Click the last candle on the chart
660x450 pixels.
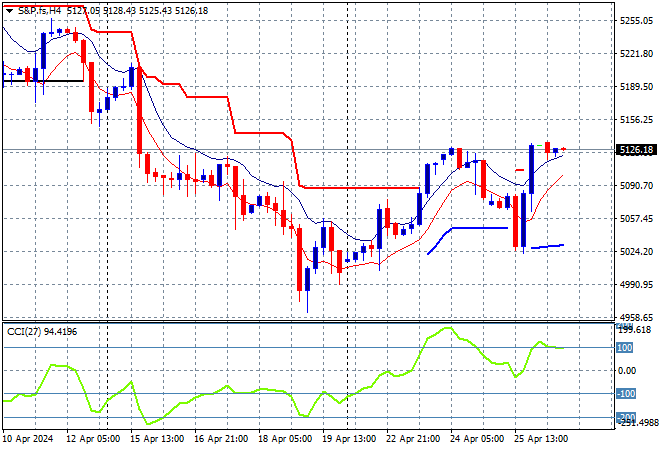pos(563,149)
